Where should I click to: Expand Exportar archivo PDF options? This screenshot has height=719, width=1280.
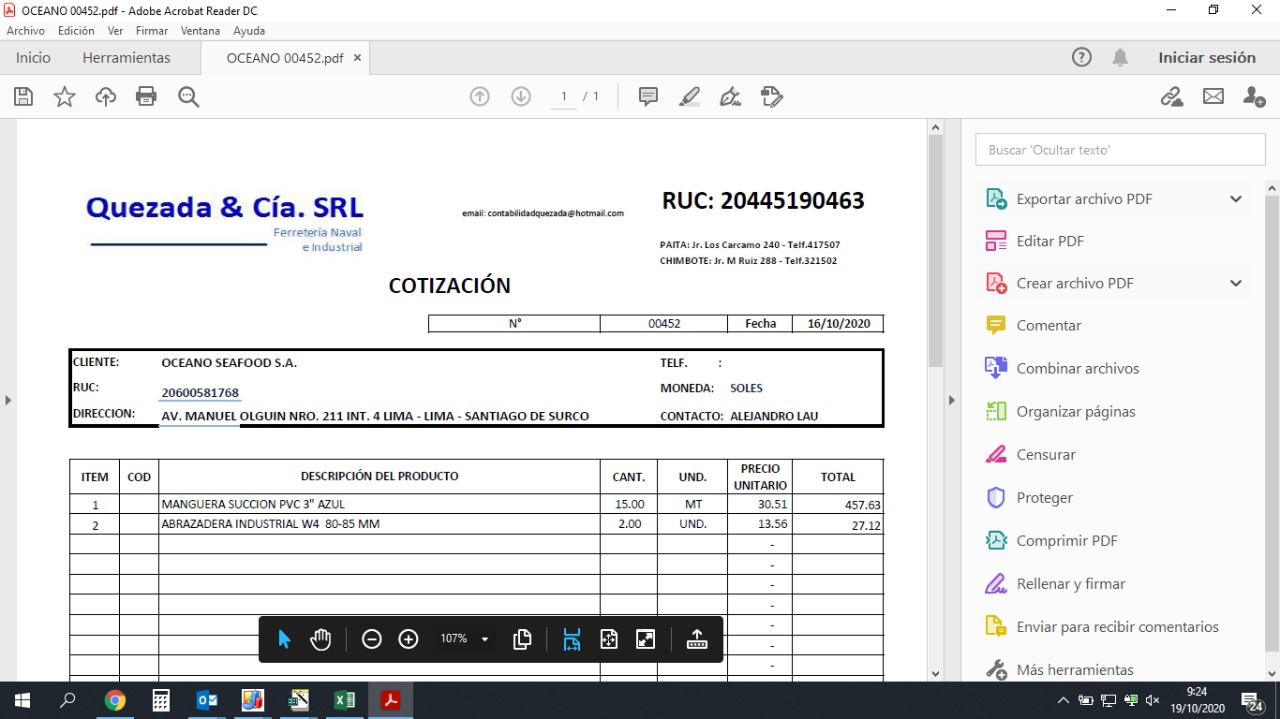pyautogui.click(x=1236, y=199)
